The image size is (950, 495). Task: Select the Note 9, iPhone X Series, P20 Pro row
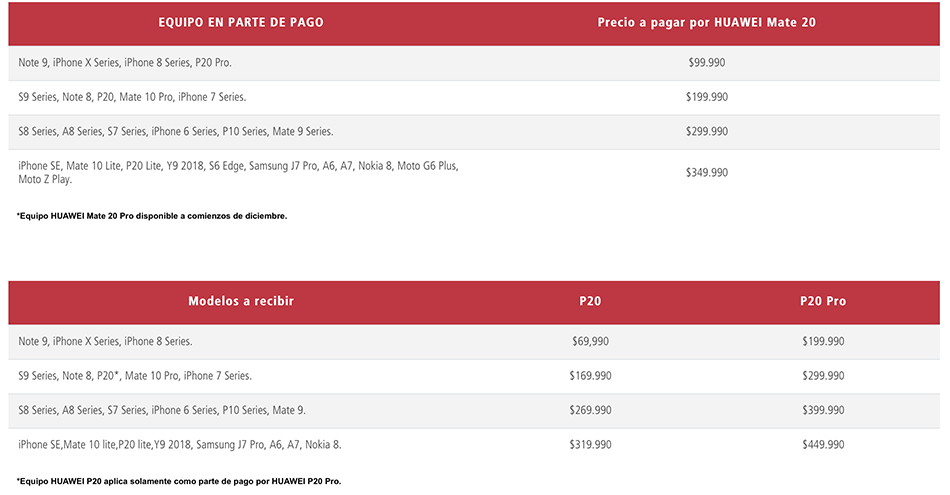click(x=474, y=63)
